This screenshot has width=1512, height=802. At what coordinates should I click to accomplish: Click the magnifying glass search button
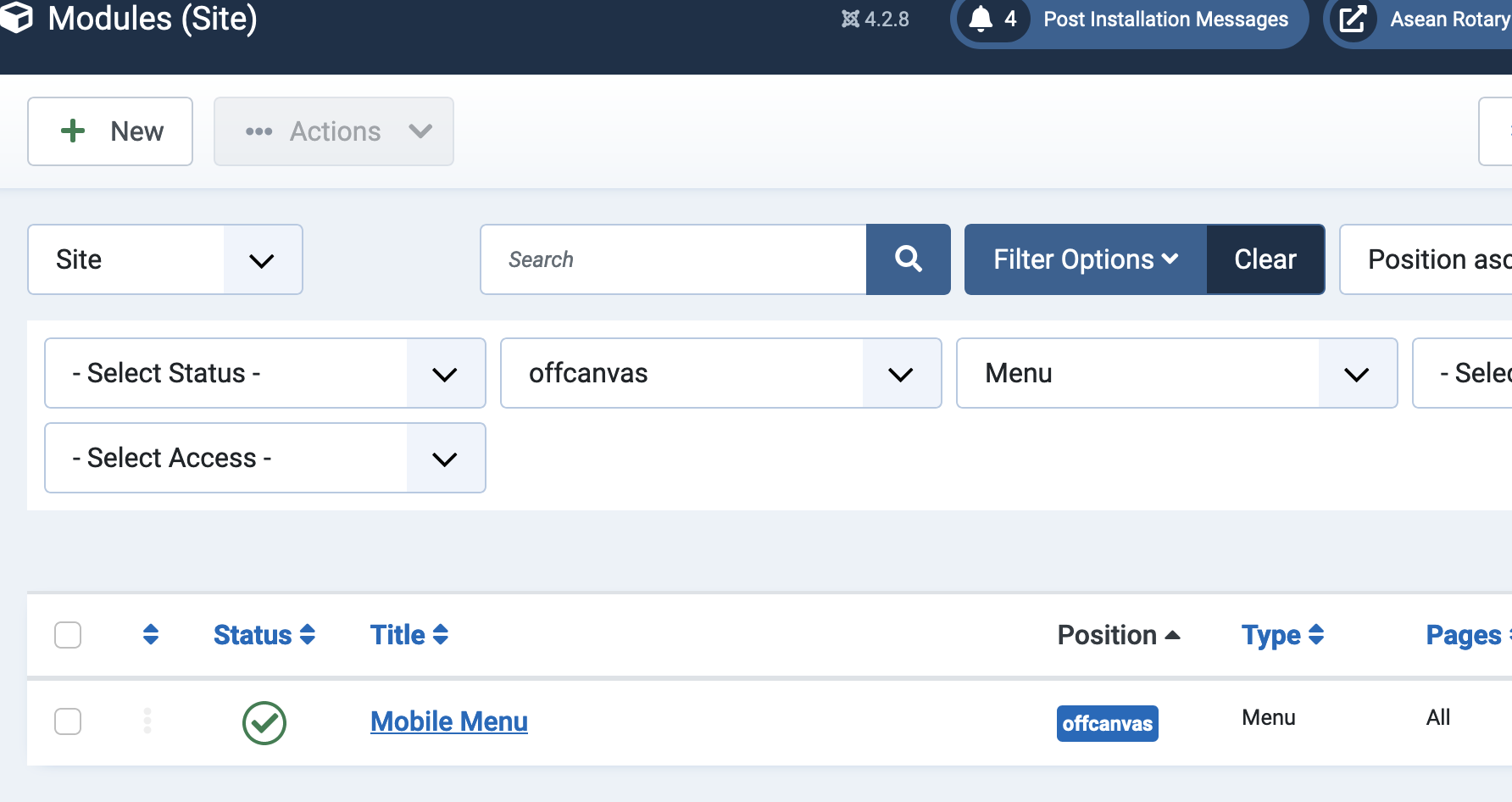[908, 259]
